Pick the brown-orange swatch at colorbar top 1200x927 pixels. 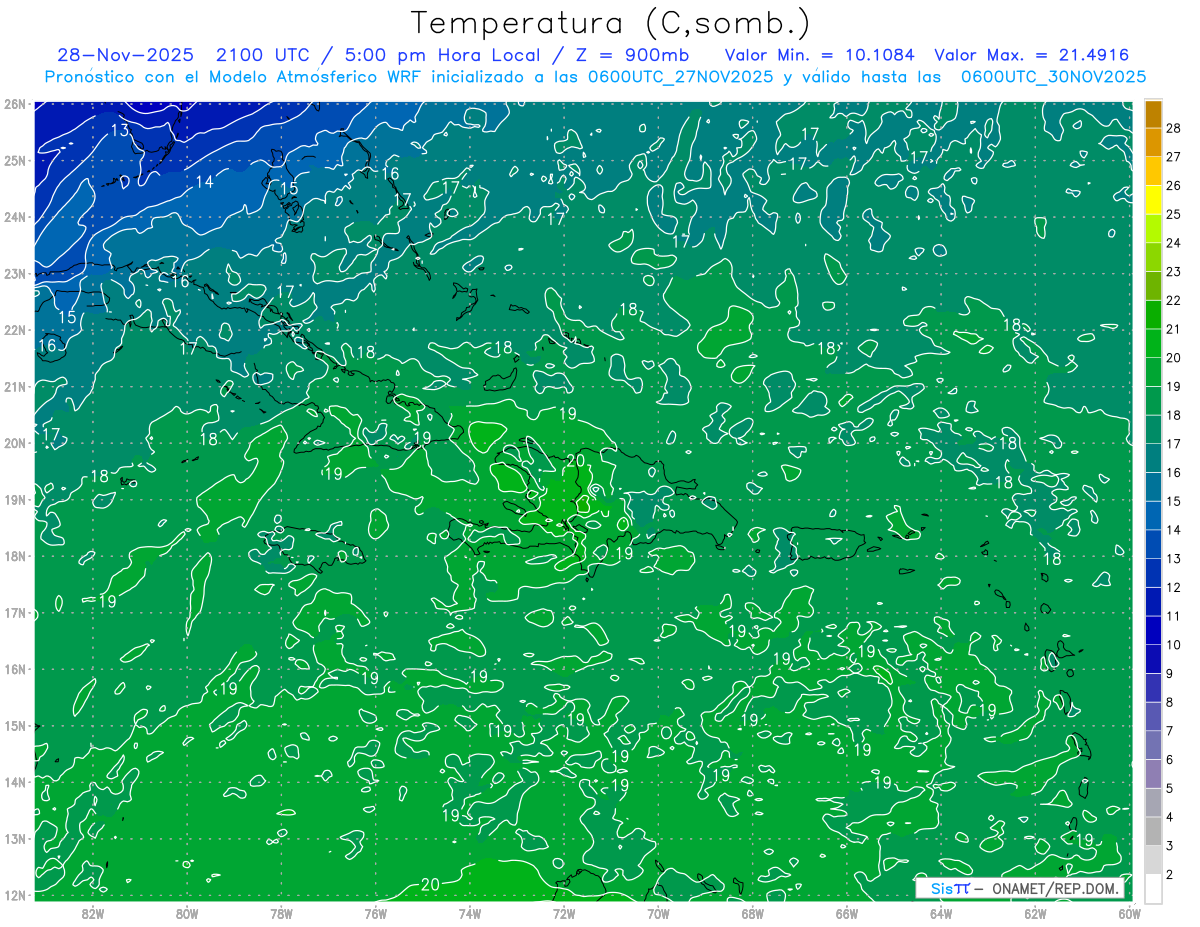(1153, 114)
